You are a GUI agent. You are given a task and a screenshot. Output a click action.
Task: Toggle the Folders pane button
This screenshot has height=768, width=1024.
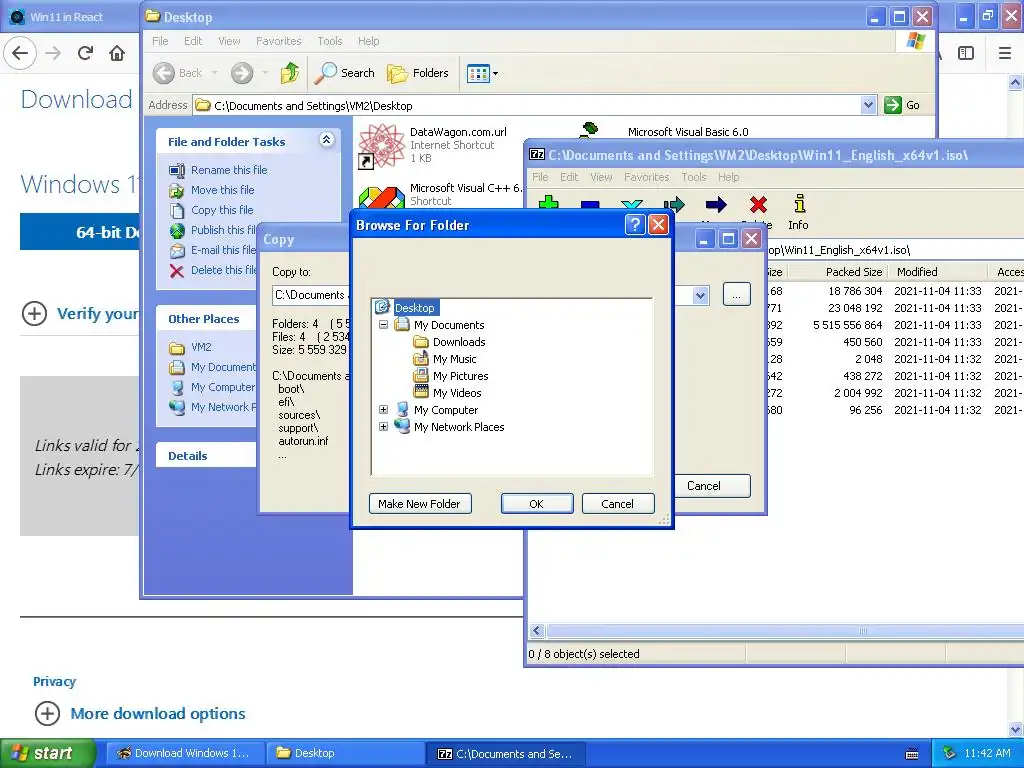[418, 73]
